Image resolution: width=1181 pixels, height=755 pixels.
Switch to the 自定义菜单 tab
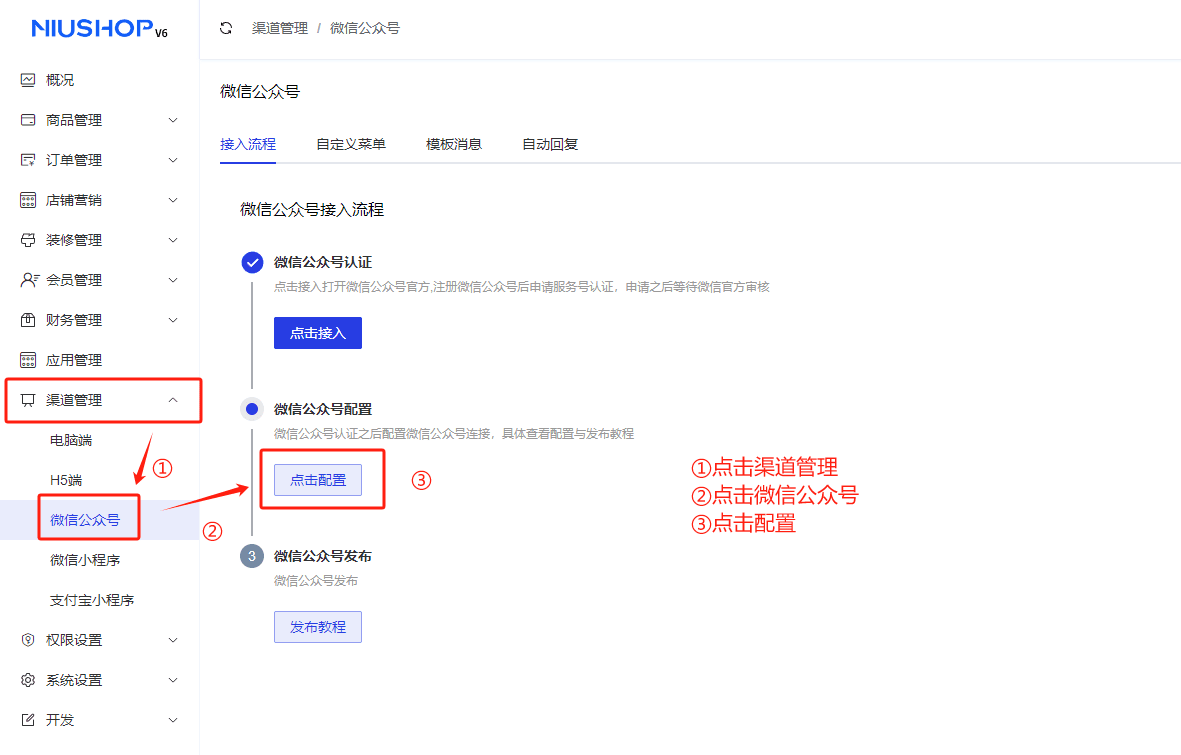click(x=351, y=144)
